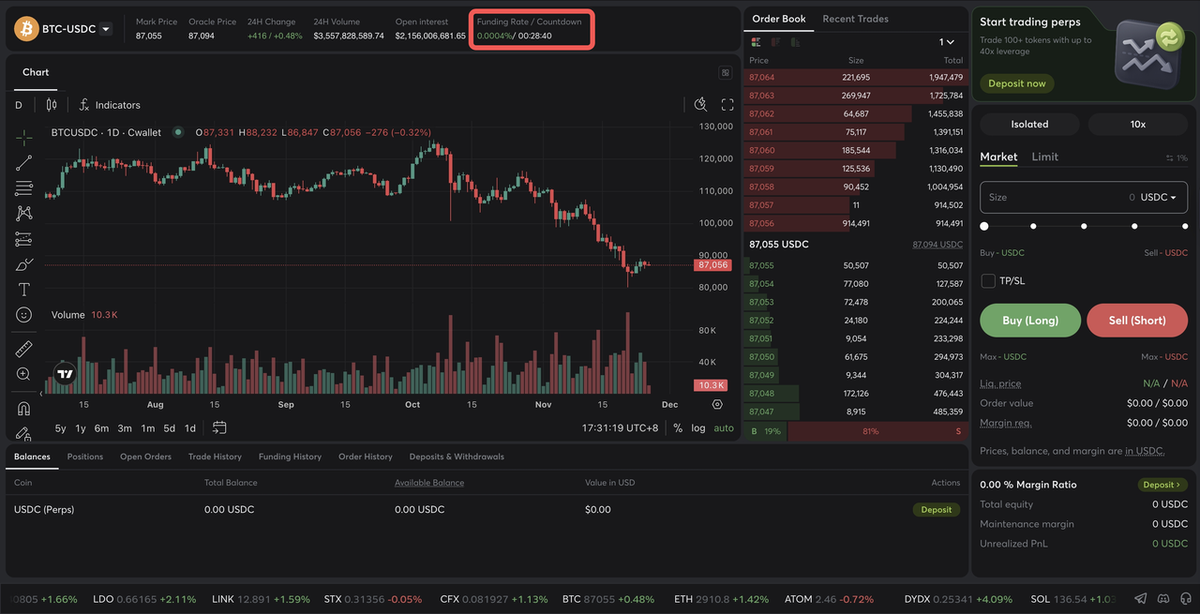Screen dimensions: 1200x614
Task: Select the Order Book tab
Action: [x=779, y=19]
